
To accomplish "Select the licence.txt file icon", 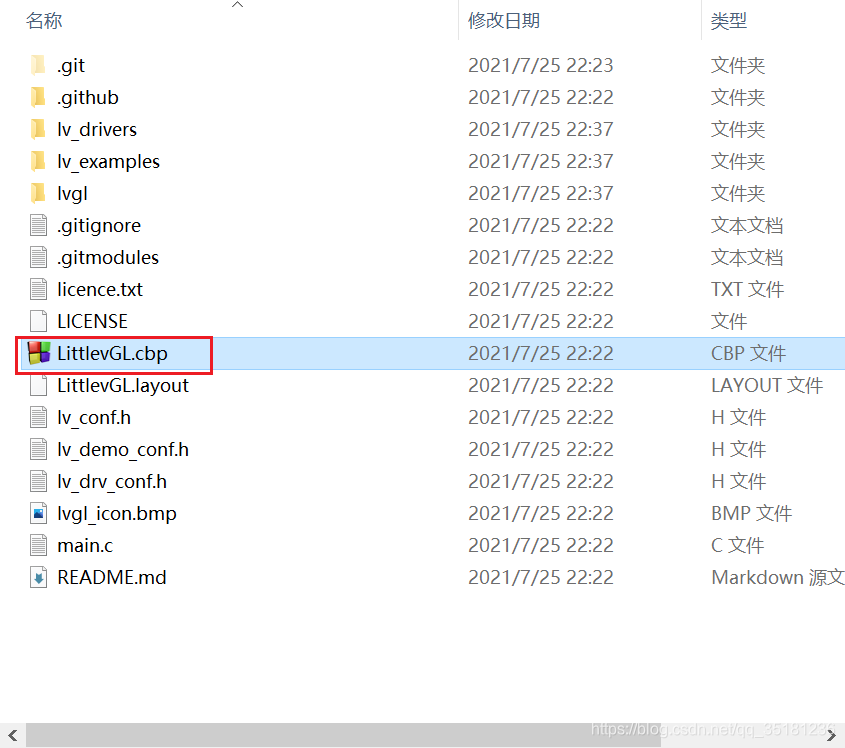I will (x=38, y=289).
